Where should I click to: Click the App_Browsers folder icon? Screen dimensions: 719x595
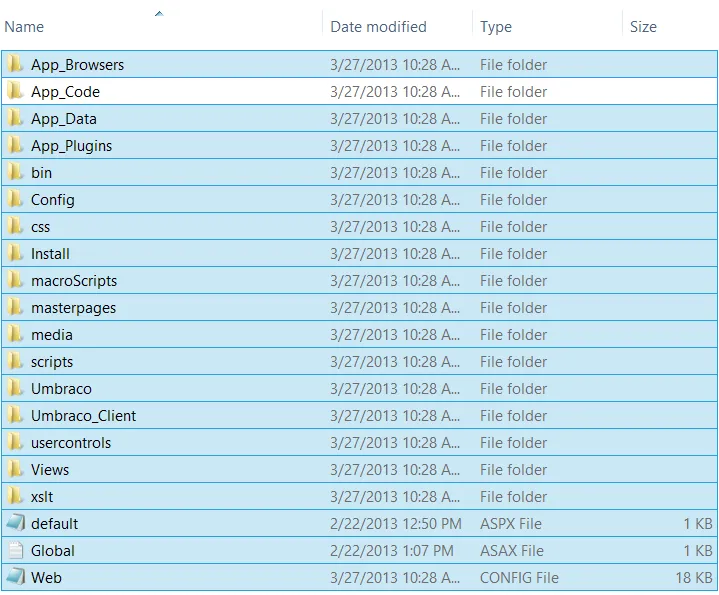(15, 65)
